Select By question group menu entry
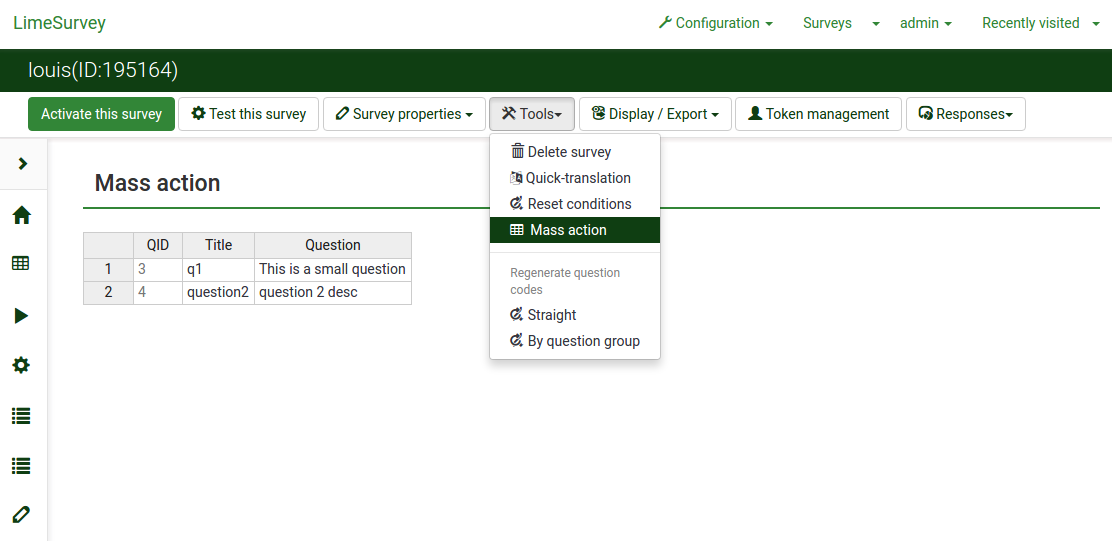 pos(575,341)
